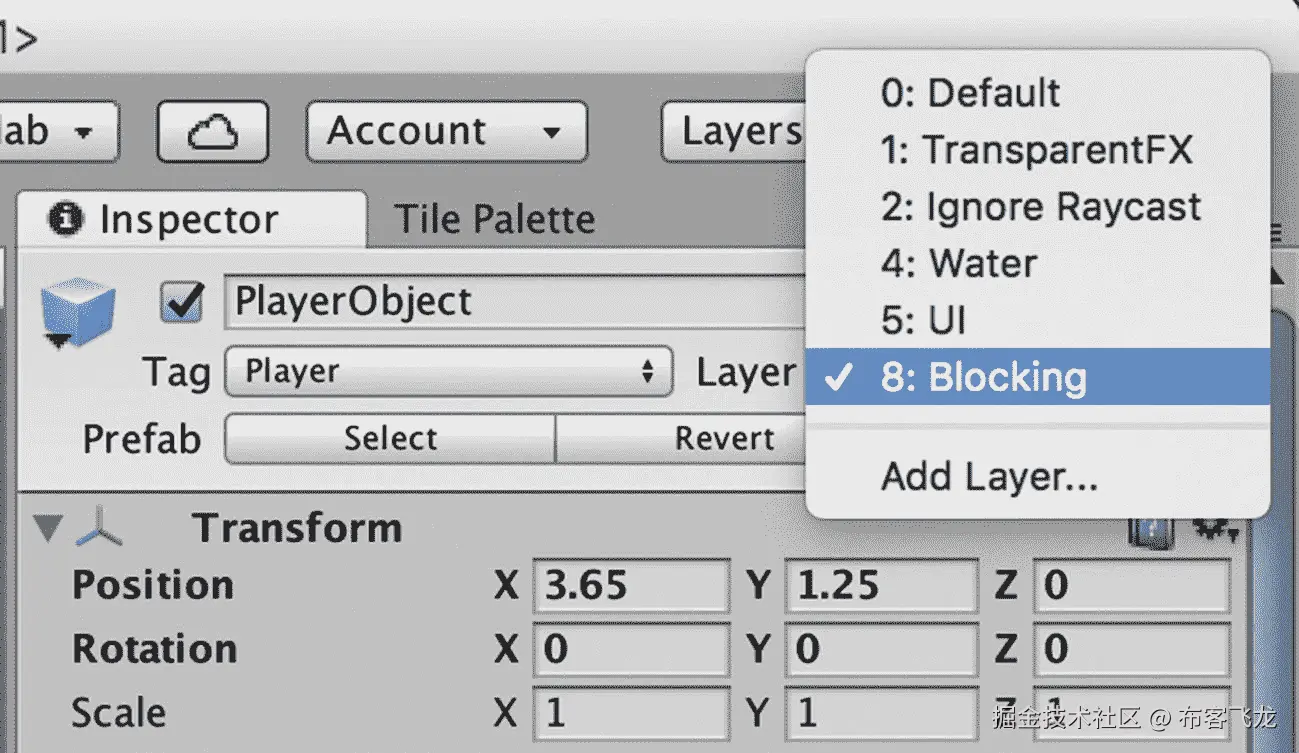Collapse the Transform component foldout
1299x753 pixels.
click(x=47, y=528)
